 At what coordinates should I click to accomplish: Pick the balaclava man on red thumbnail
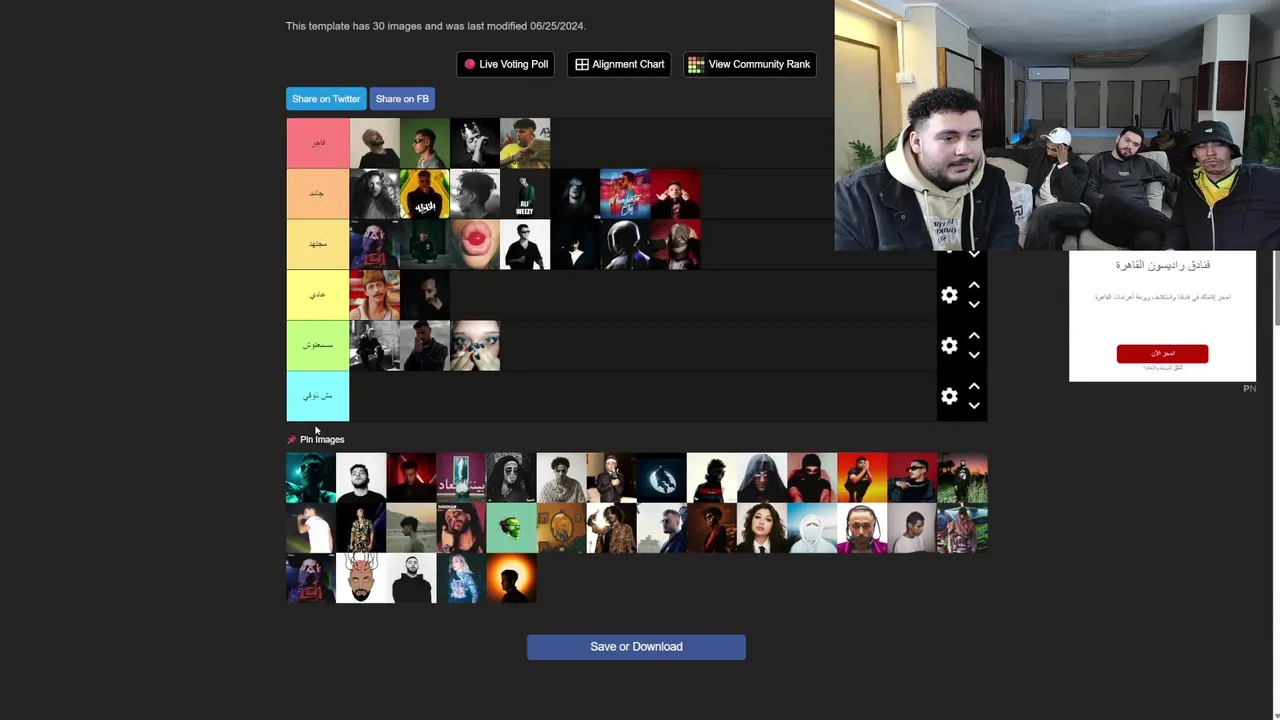click(x=812, y=478)
